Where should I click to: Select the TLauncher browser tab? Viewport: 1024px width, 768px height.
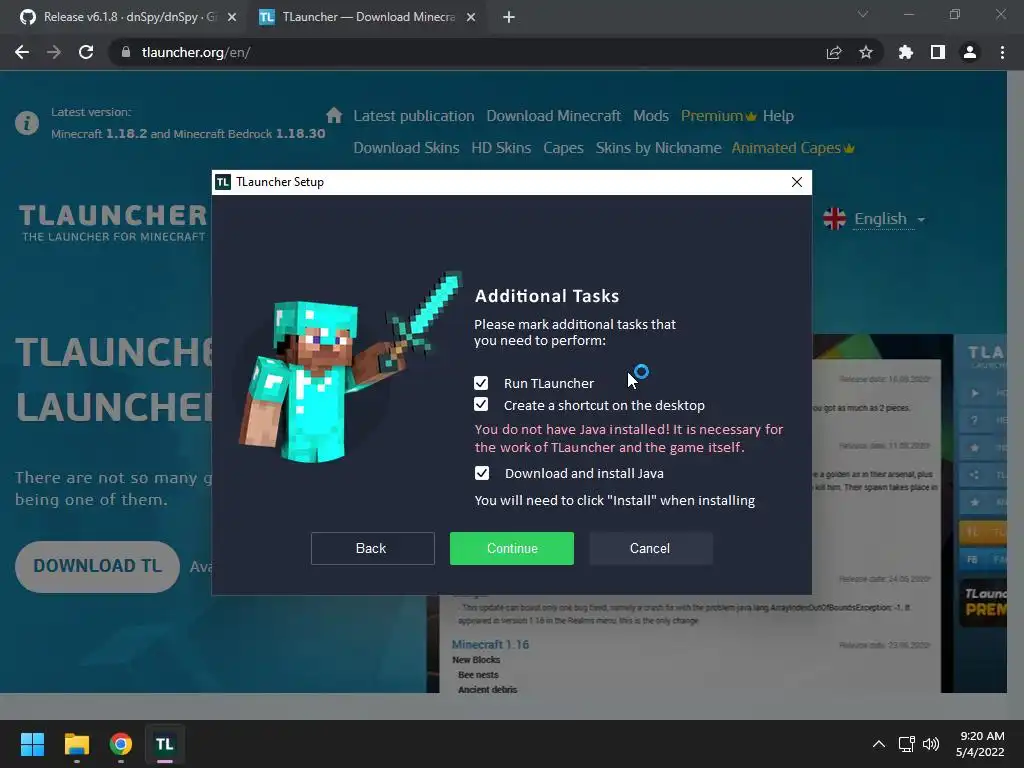[368, 17]
